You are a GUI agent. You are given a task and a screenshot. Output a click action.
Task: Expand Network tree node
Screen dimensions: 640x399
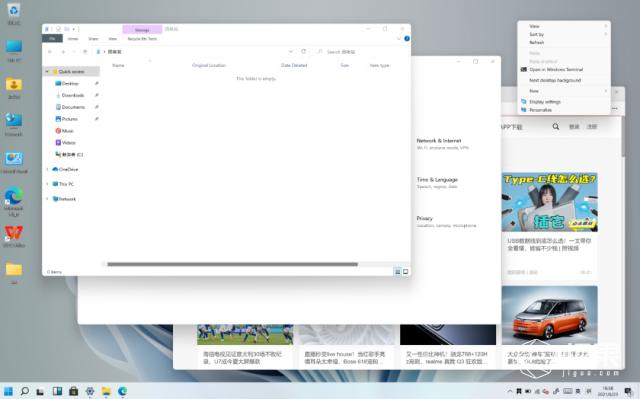(x=47, y=199)
